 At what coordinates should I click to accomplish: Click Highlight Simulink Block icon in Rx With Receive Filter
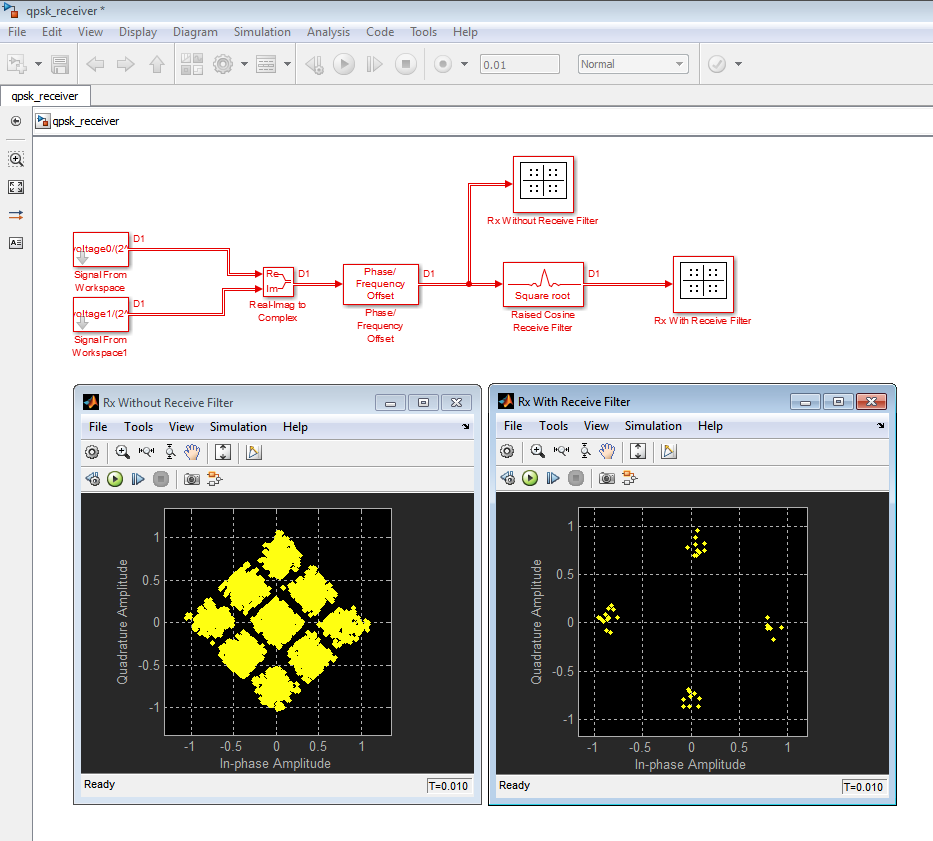click(630, 478)
